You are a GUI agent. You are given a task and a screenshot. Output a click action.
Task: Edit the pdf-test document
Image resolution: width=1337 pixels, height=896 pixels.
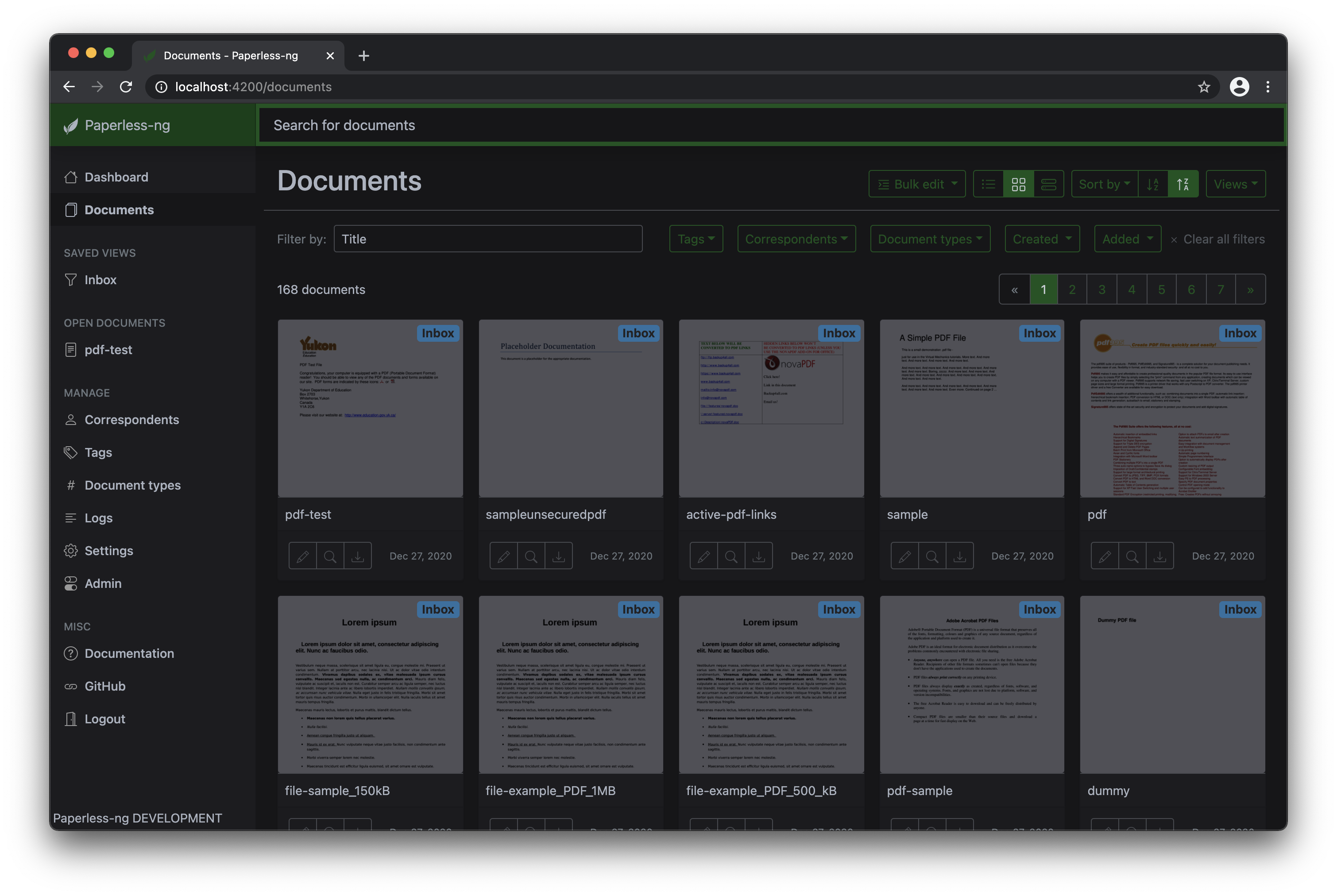[x=302, y=555]
